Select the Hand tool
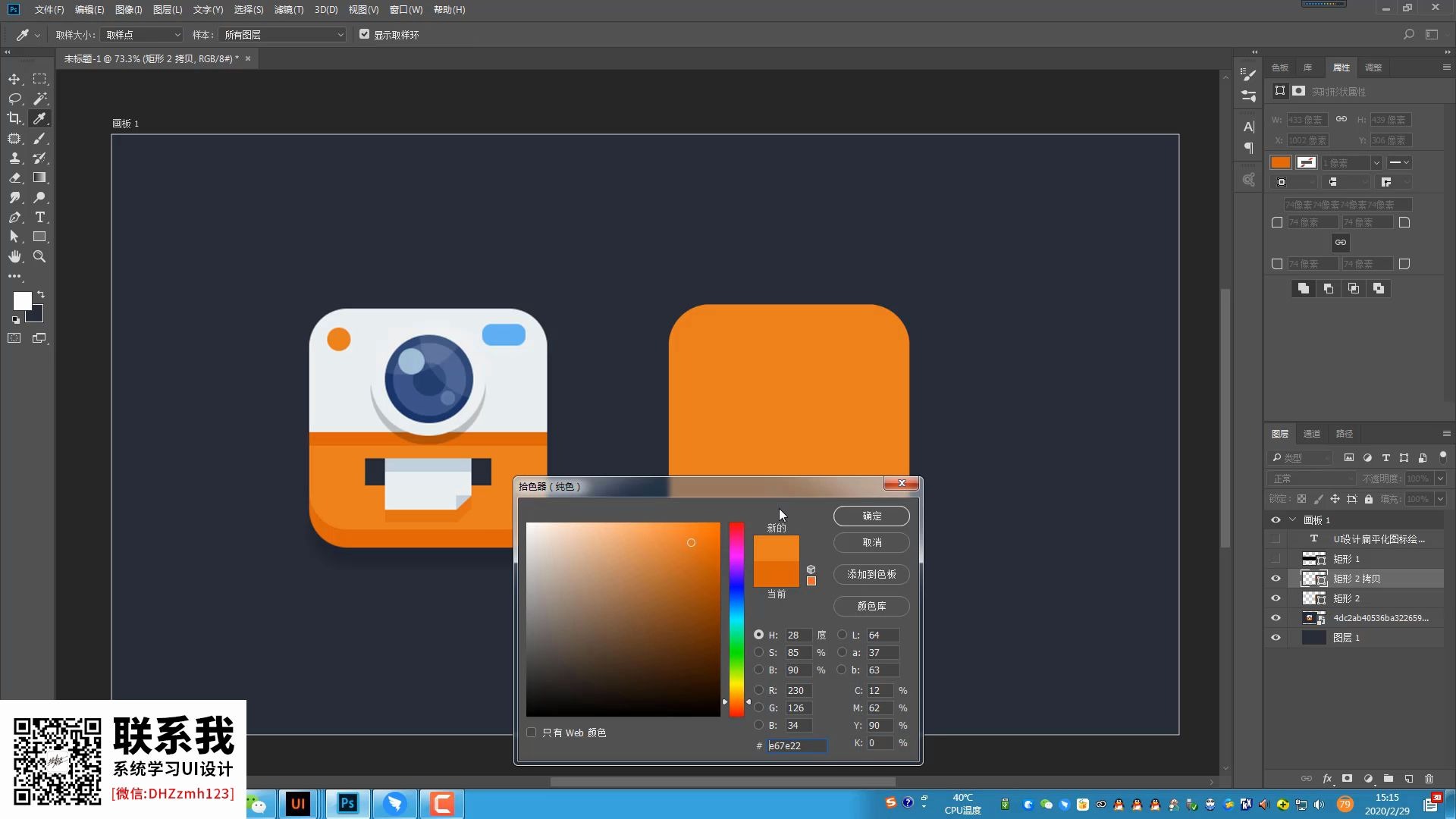The image size is (1456, 819). [x=14, y=256]
